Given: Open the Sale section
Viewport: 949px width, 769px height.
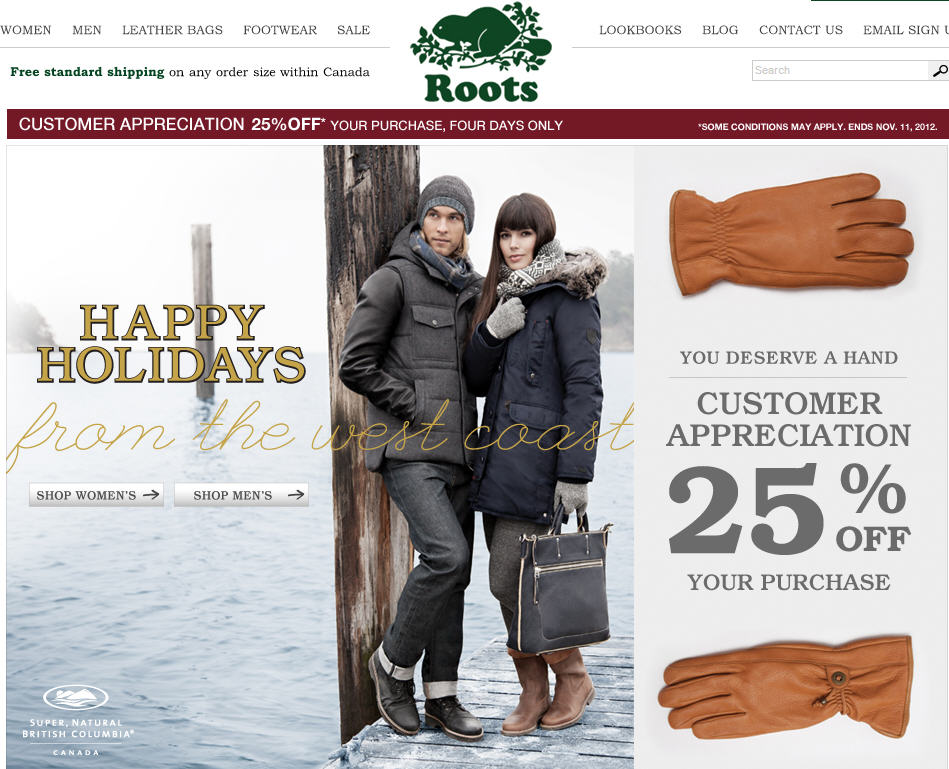Looking at the screenshot, I should click(353, 30).
